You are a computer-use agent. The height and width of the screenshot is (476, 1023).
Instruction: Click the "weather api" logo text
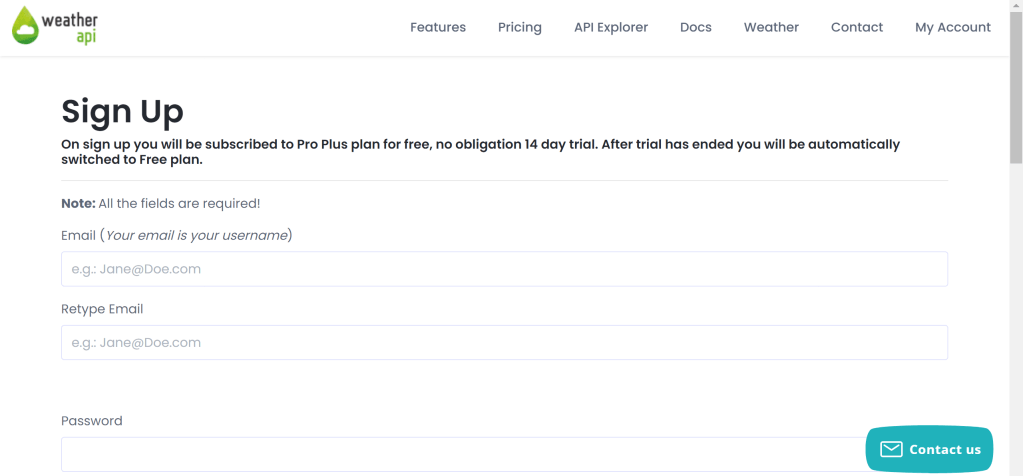[72, 28]
